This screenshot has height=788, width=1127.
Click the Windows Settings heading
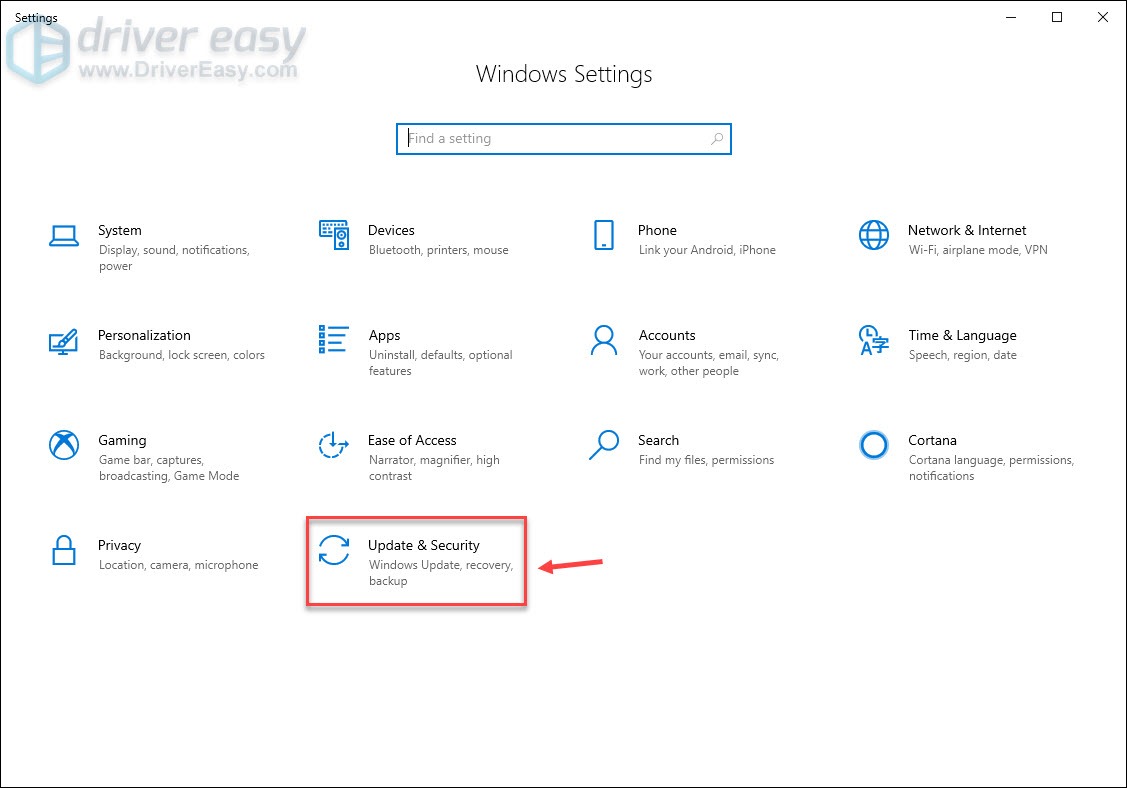click(x=563, y=74)
